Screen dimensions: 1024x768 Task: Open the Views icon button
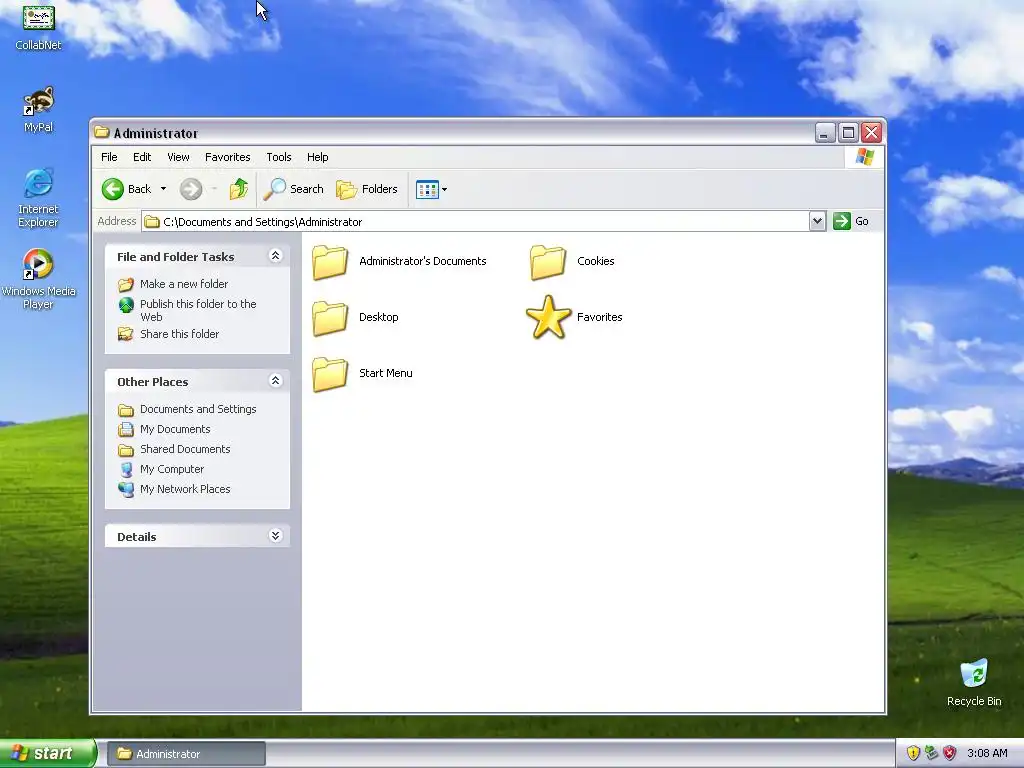tap(427, 189)
